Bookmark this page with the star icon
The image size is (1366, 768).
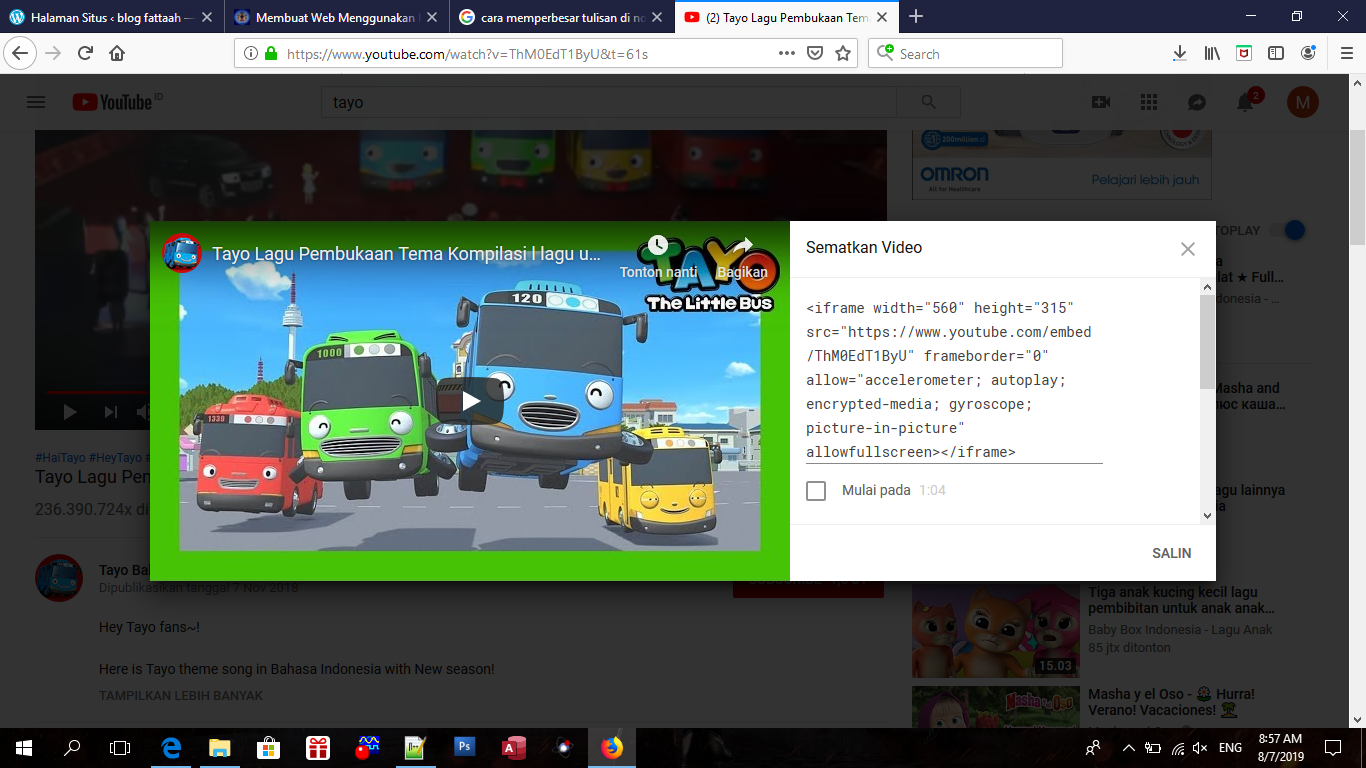[843, 54]
